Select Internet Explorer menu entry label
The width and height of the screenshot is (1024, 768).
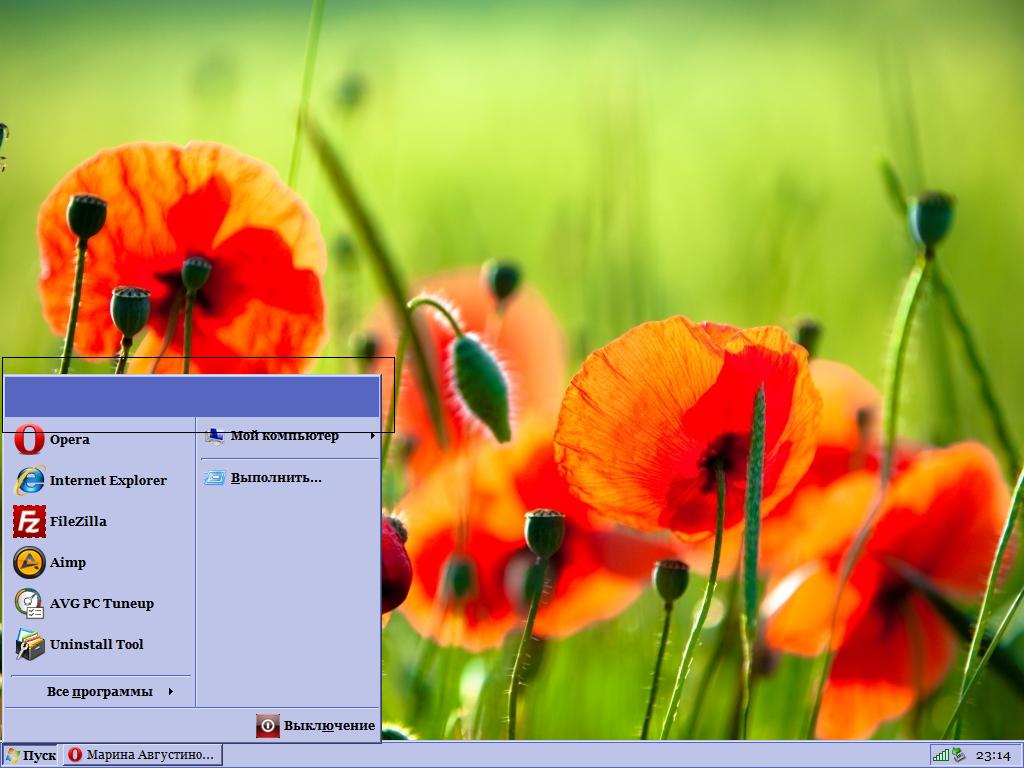(108, 481)
